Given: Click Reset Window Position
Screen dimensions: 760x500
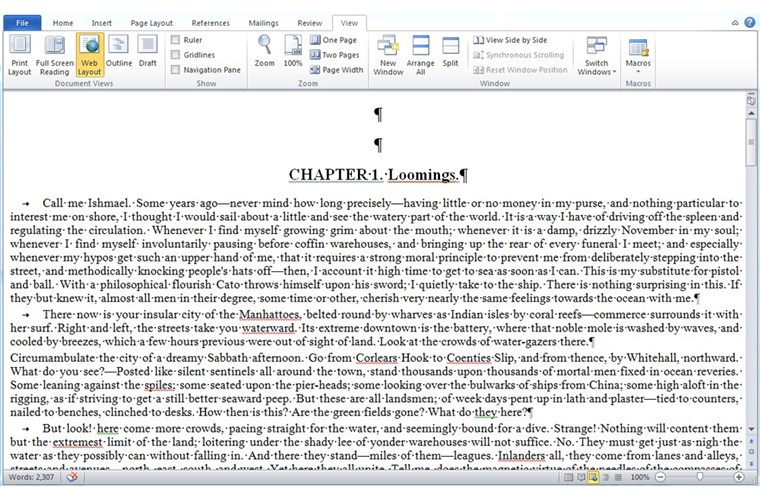Looking at the screenshot, I should pos(520,70).
